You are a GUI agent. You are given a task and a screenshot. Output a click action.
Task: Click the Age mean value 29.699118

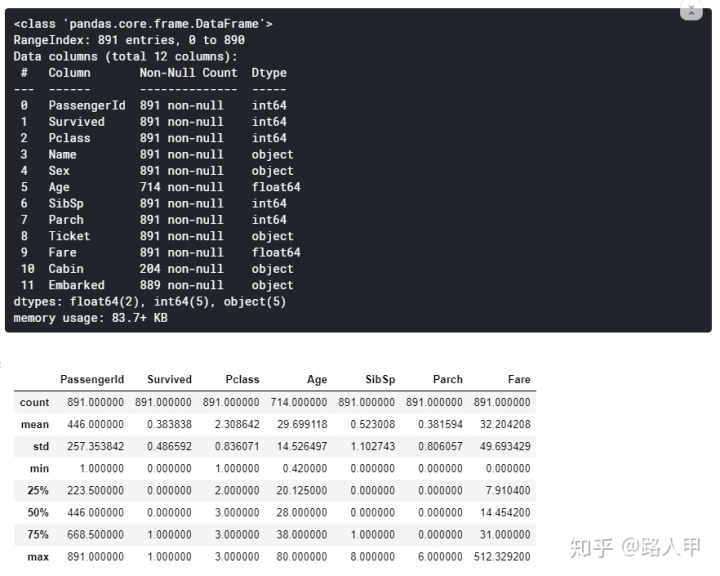click(302, 424)
